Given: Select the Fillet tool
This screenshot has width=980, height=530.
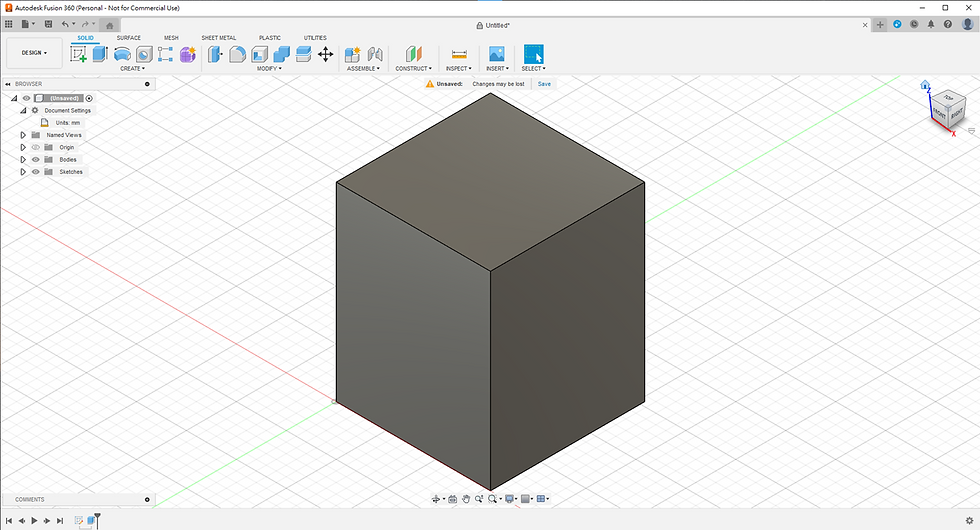Looking at the screenshot, I should tap(238, 54).
